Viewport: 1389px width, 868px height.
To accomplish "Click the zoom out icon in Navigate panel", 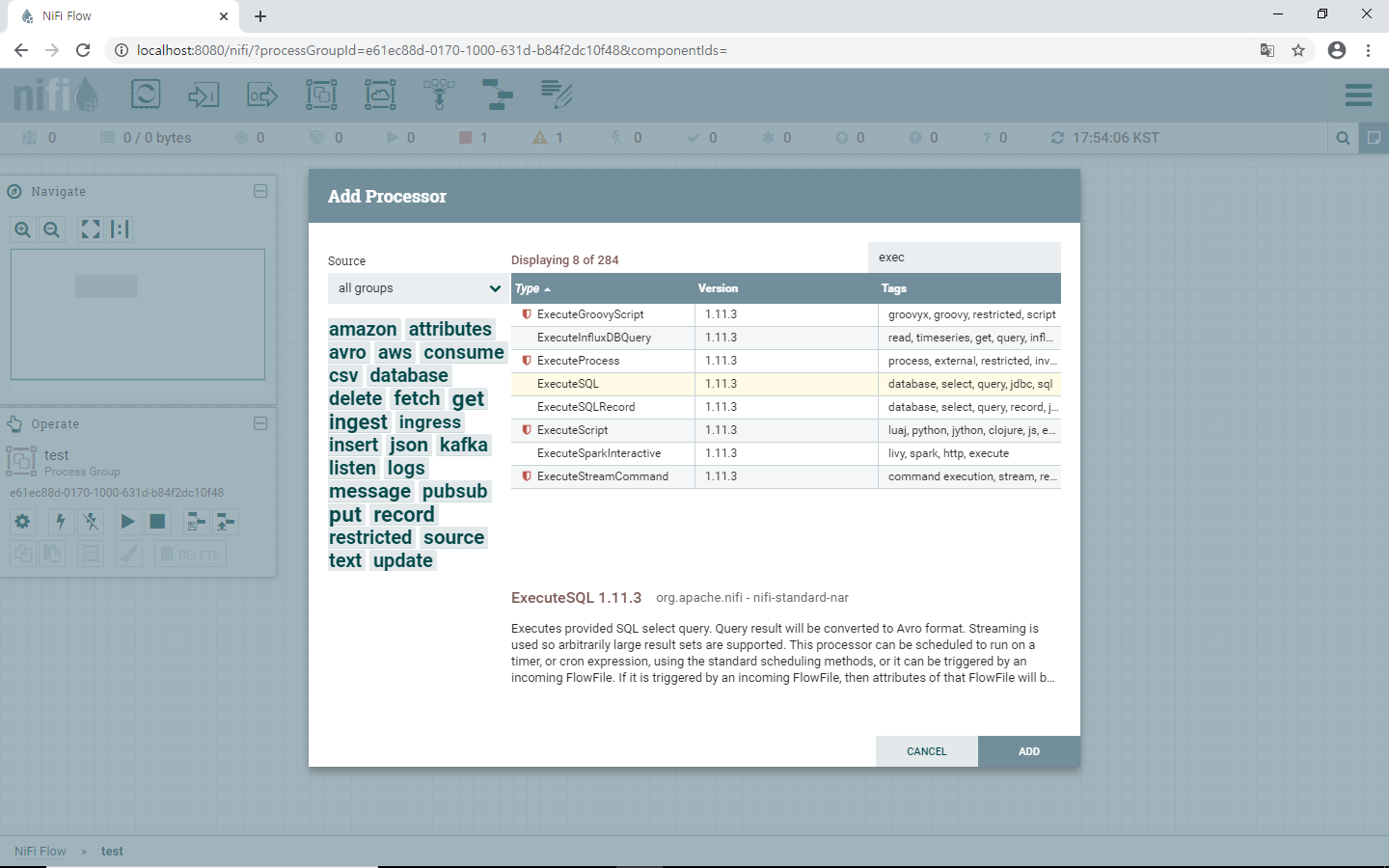I will pyautogui.click(x=52, y=230).
